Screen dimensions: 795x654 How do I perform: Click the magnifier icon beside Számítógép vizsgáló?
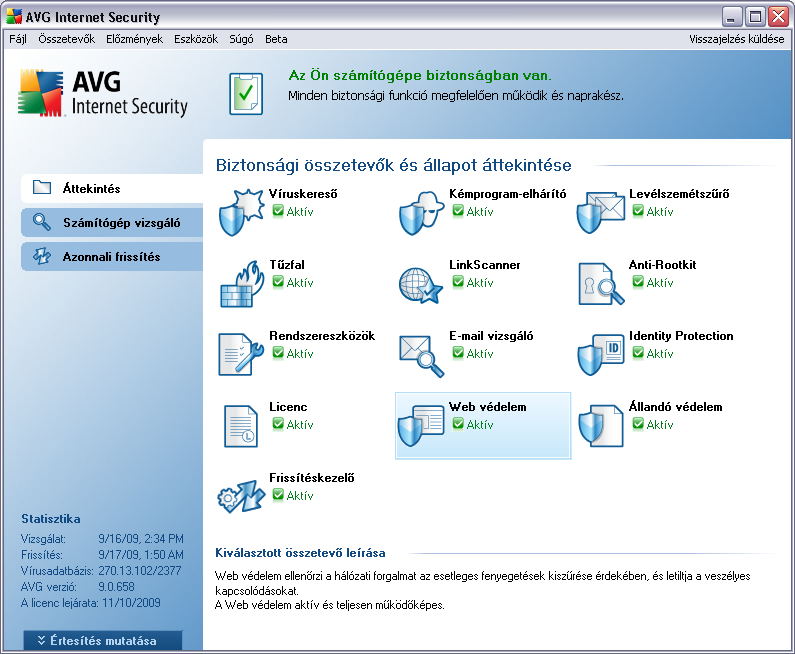pyautogui.click(x=42, y=222)
